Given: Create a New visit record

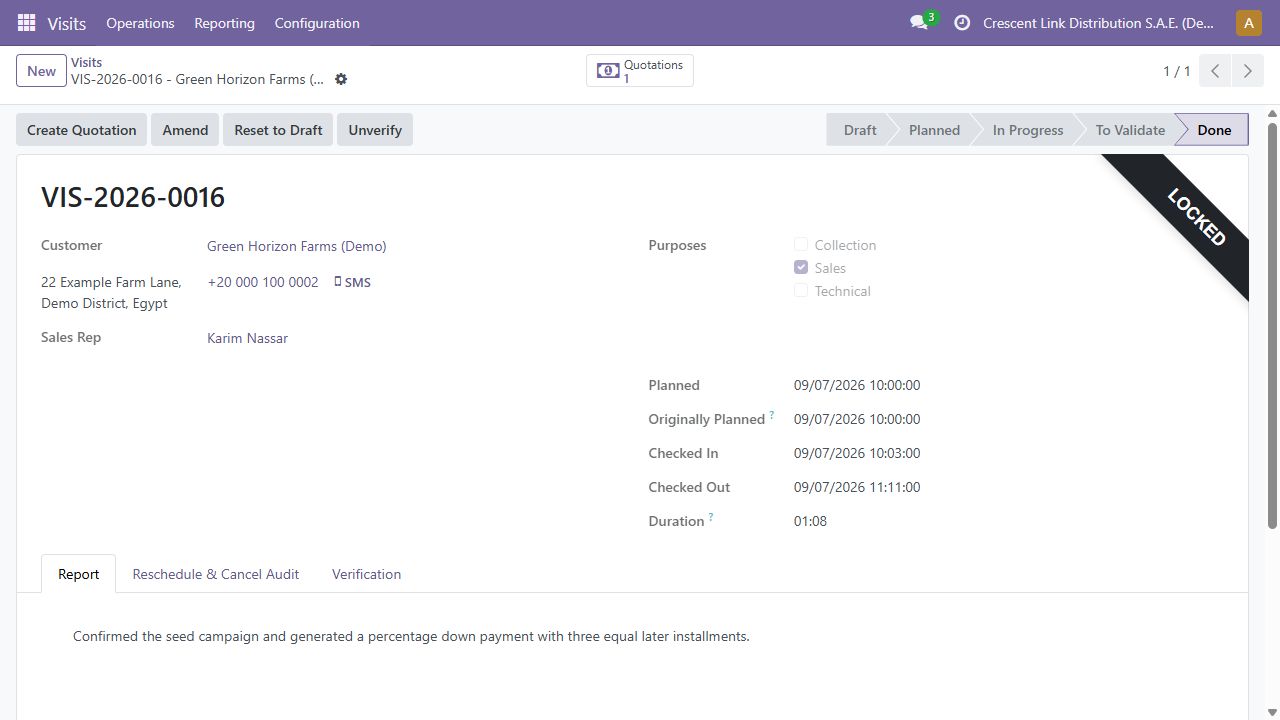Looking at the screenshot, I should point(41,71).
